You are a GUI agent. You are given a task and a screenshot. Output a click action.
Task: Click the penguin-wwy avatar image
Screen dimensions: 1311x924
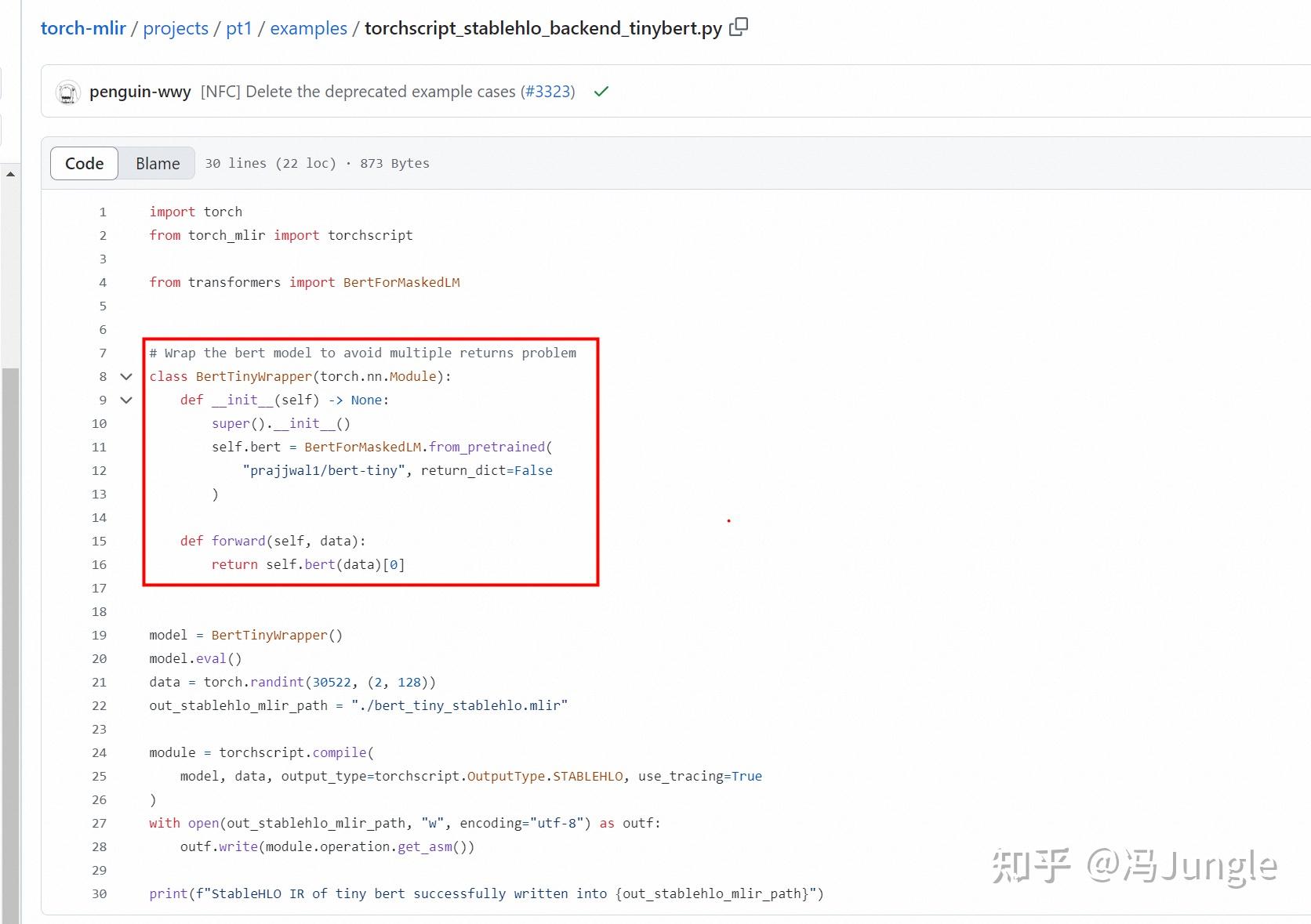[x=67, y=92]
